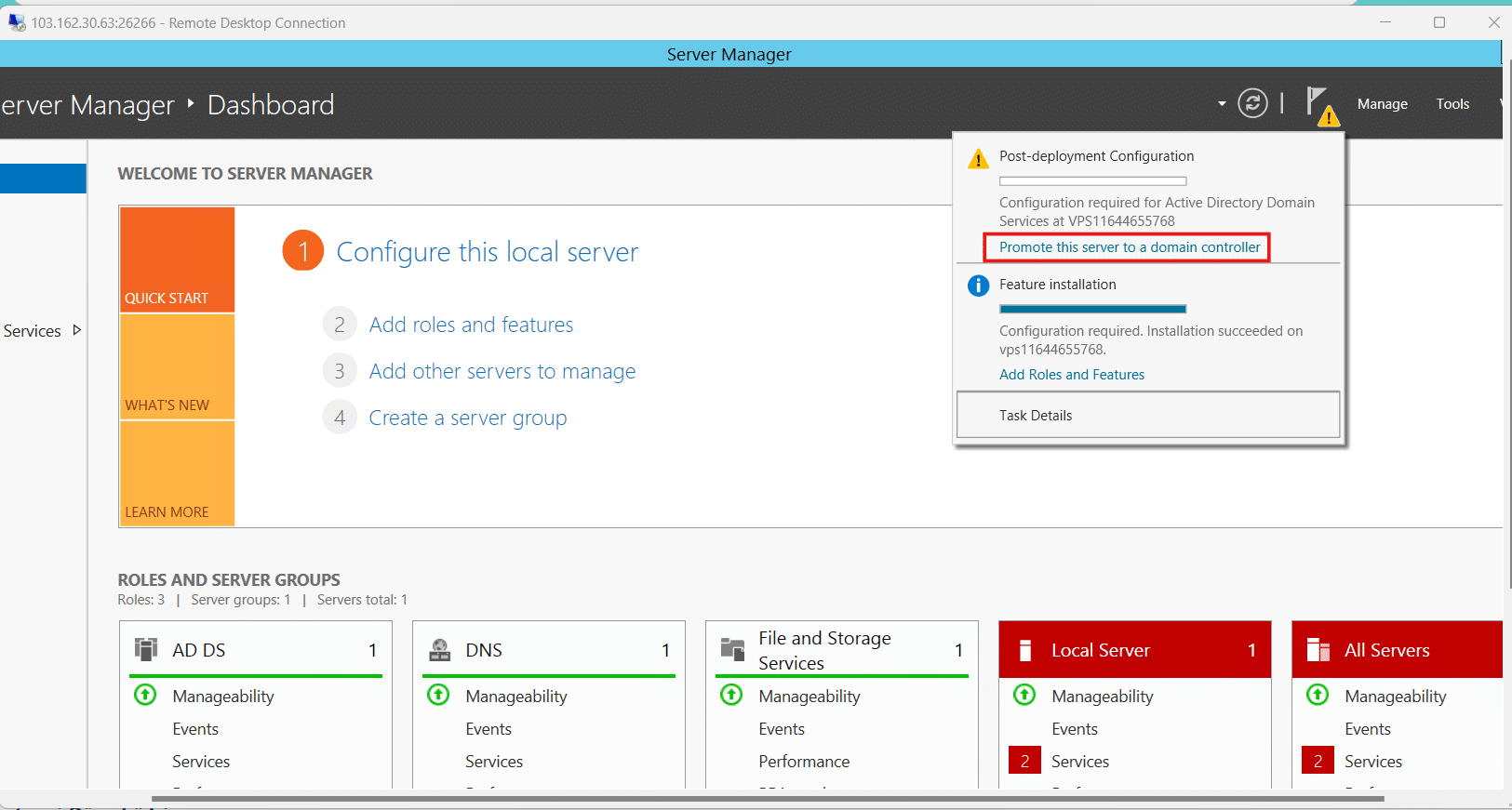Click the DNS role icon
1512x810 pixels.
[439, 649]
